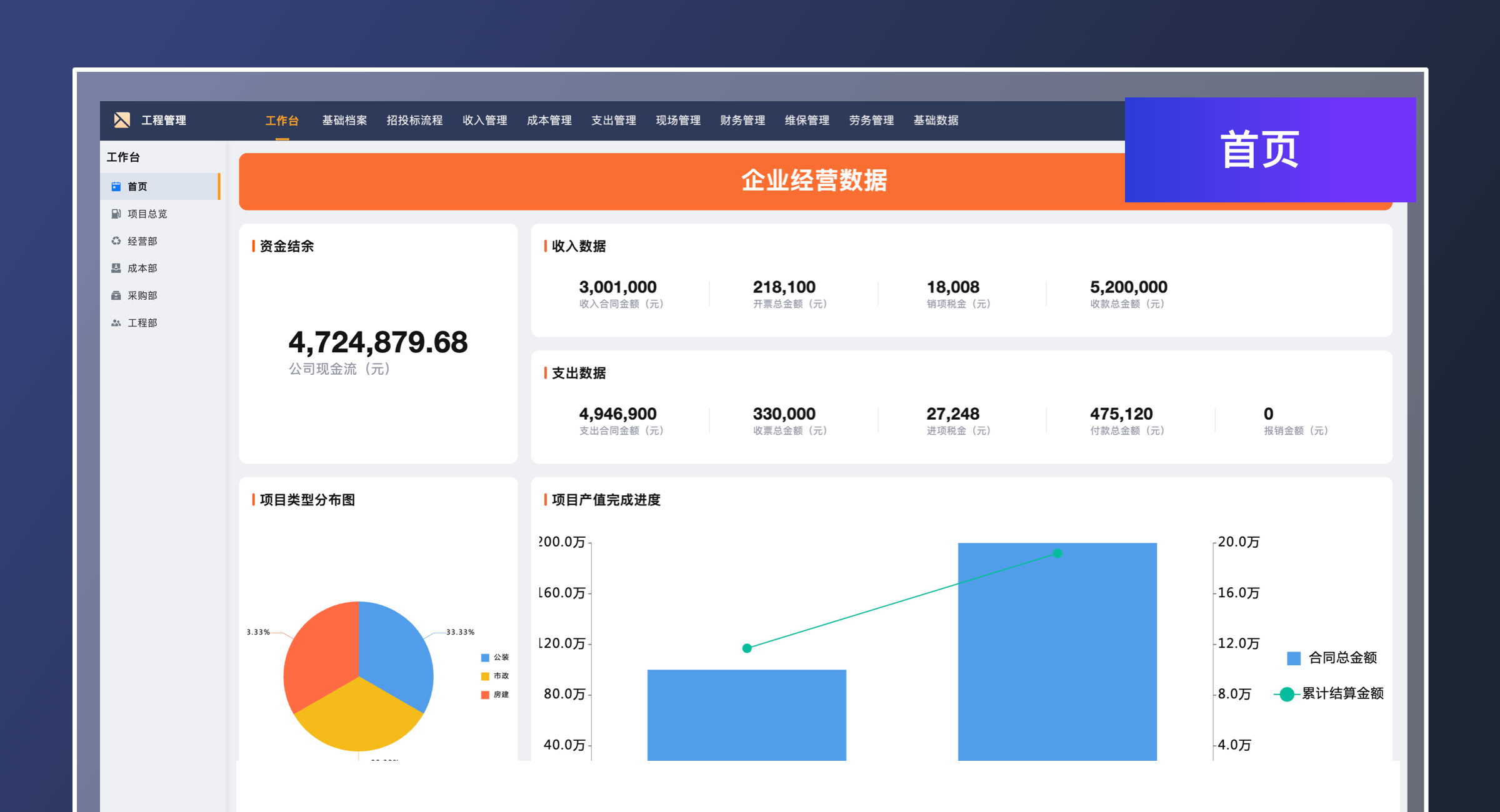The width and height of the screenshot is (1500, 812).
Task: Select the 工作台 top navigation tab
Action: point(282,120)
